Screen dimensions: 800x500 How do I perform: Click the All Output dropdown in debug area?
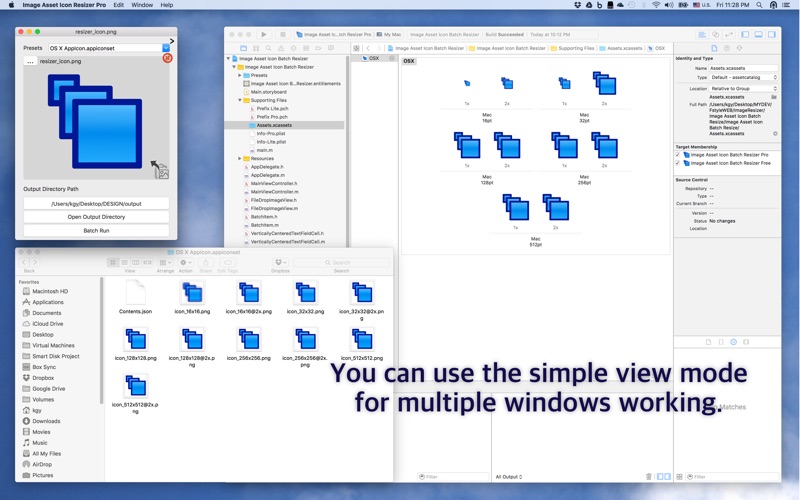(x=509, y=477)
